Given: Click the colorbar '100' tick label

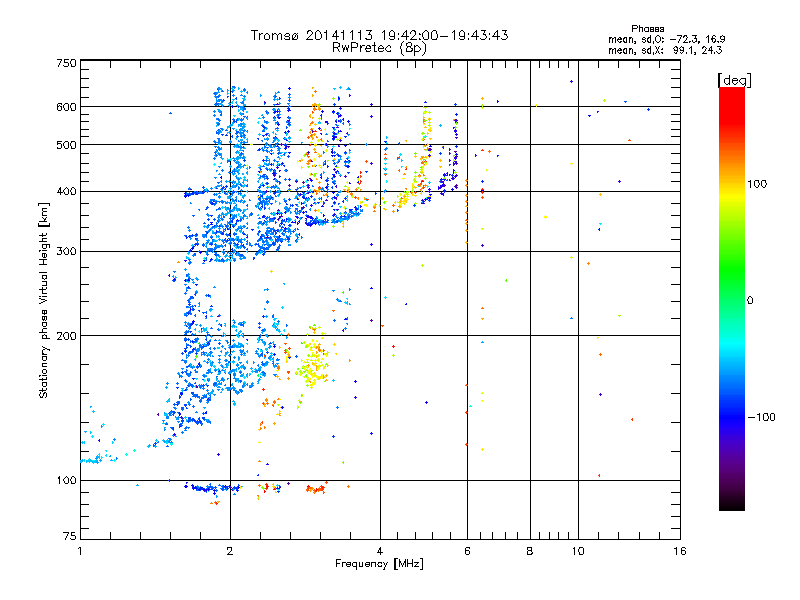Looking at the screenshot, I should pyautogui.click(x=757, y=184).
